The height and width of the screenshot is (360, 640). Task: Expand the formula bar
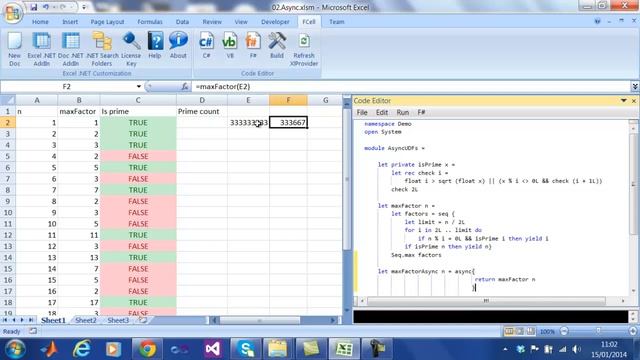[x=635, y=87]
